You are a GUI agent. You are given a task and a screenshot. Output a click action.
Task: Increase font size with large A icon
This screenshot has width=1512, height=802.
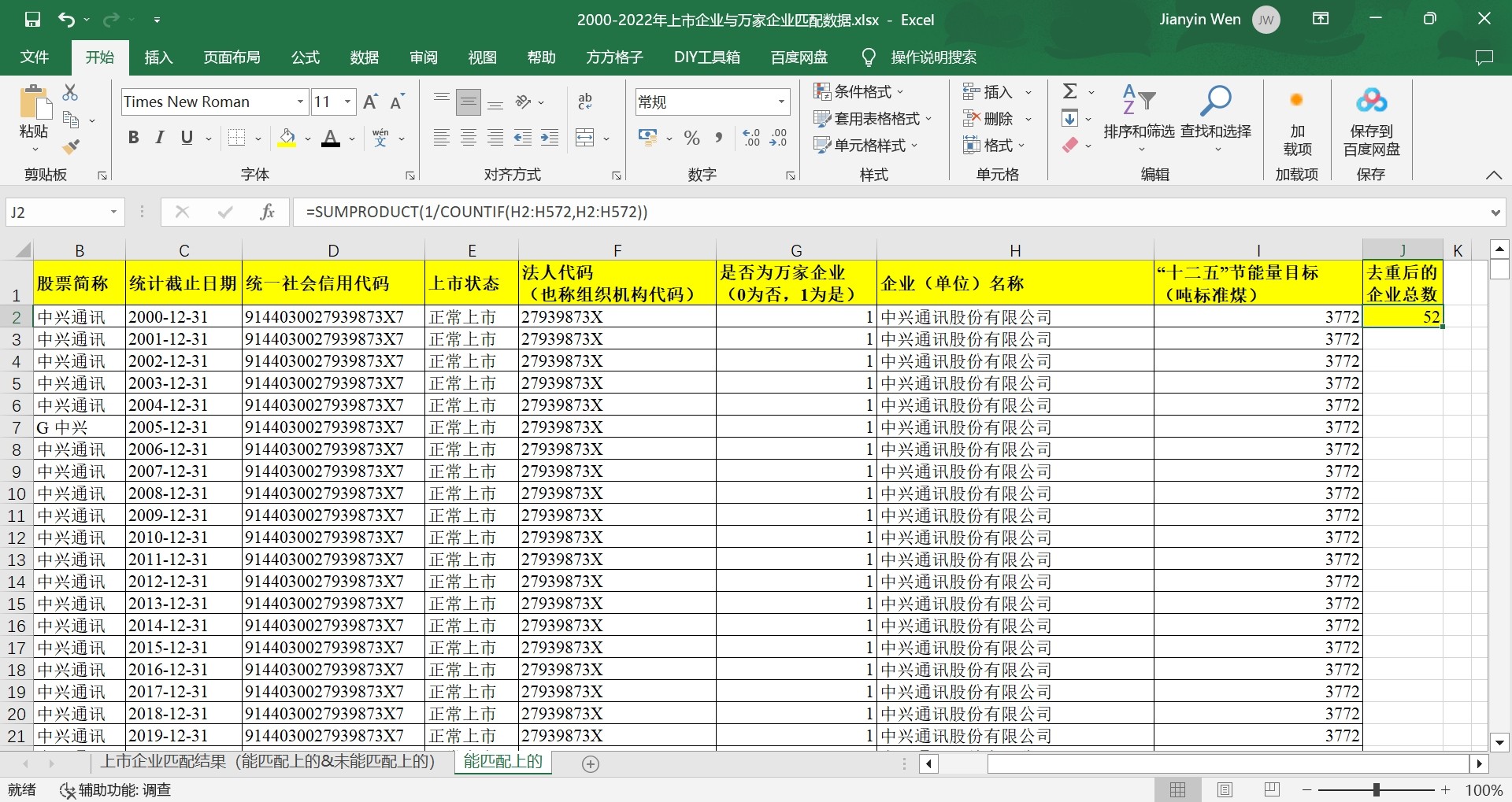click(371, 102)
